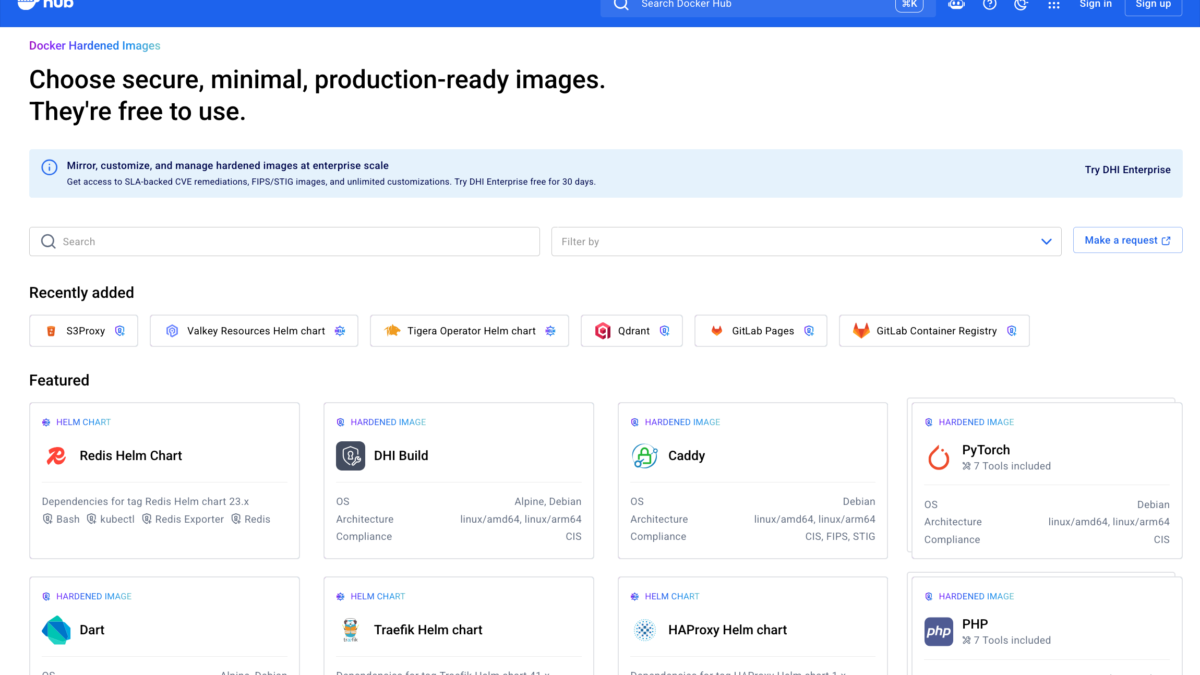Click kubectl dependency in Redis Helm card
1200x675 pixels.
tap(110, 519)
